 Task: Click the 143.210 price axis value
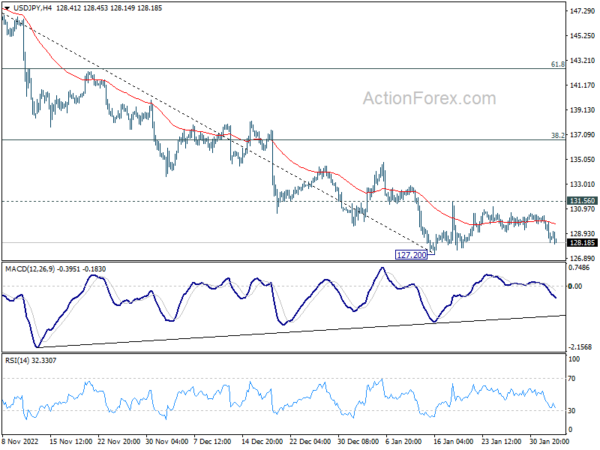[582, 60]
